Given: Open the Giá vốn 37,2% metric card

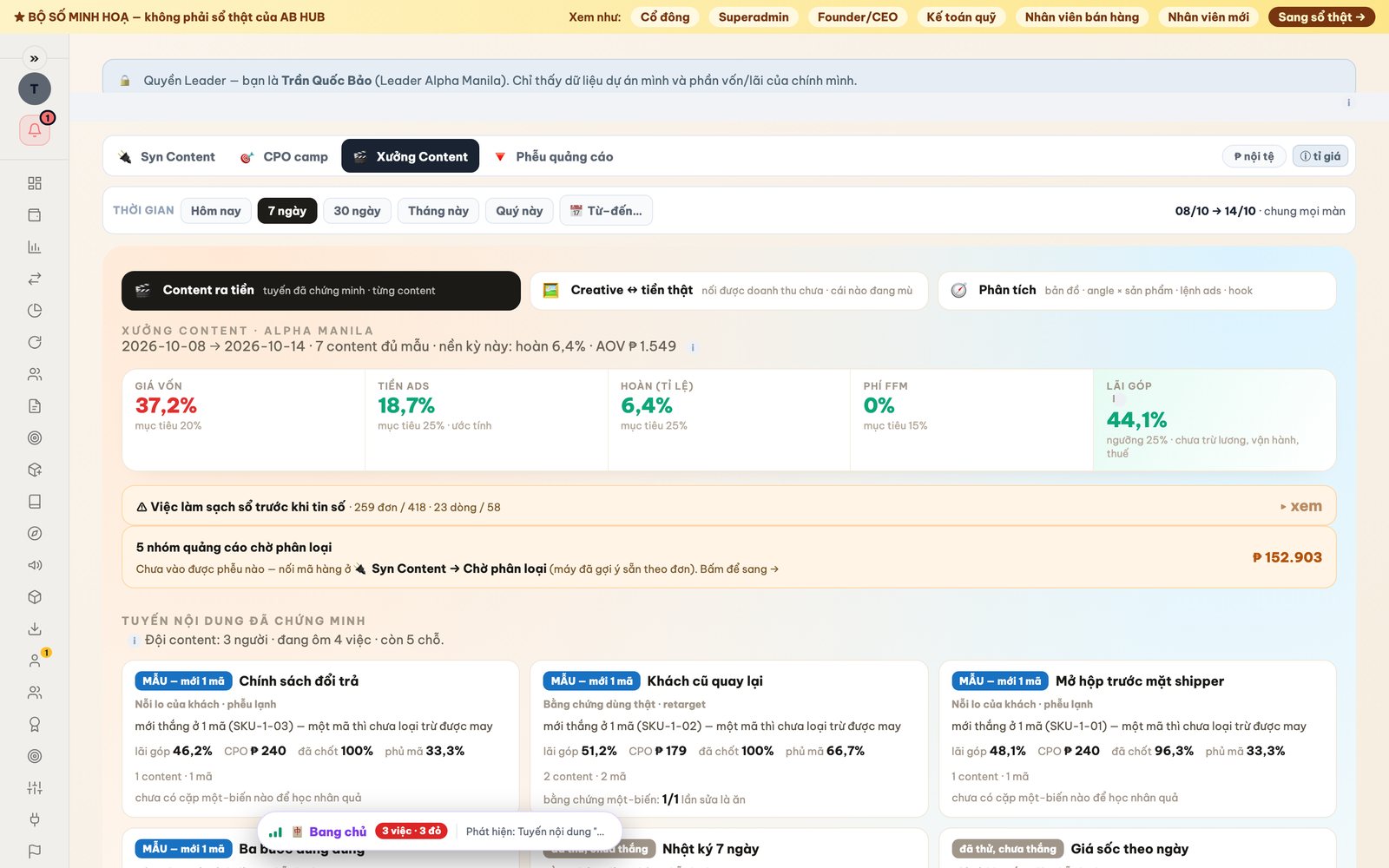Looking at the screenshot, I should (x=243, y=420).
